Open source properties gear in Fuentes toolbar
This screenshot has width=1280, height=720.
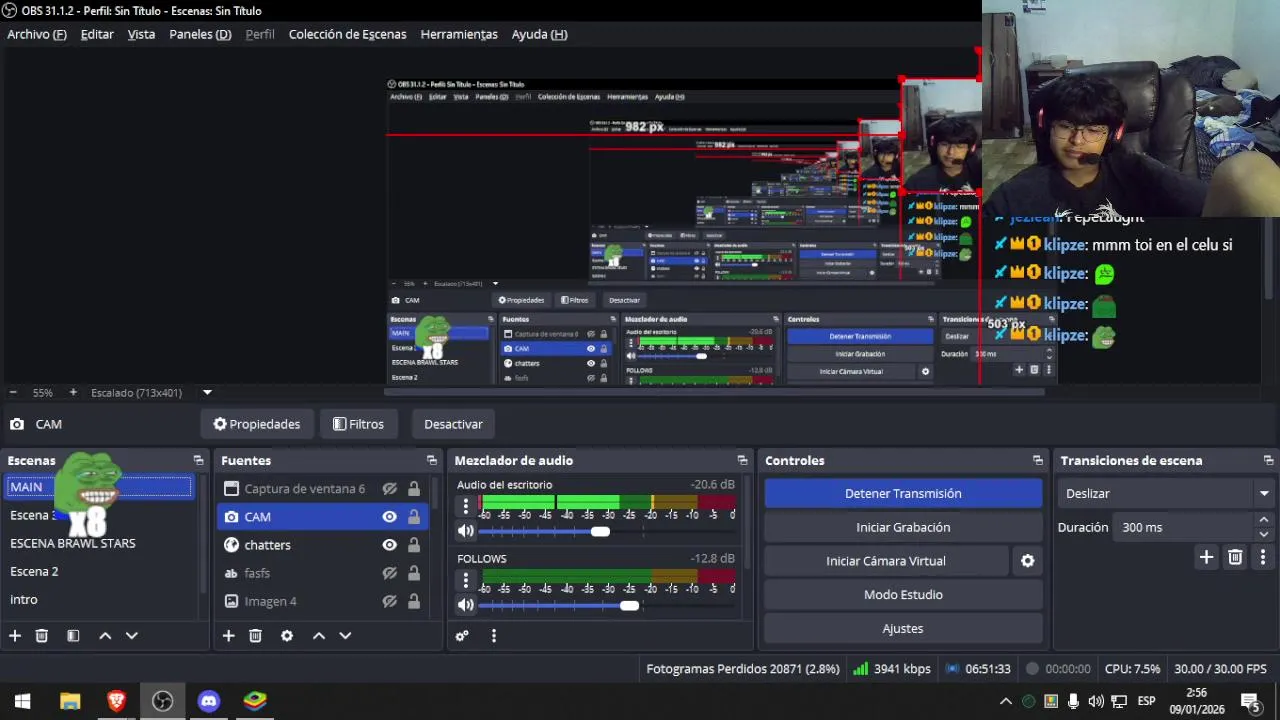pyautogui.click(x=287, y=636)
